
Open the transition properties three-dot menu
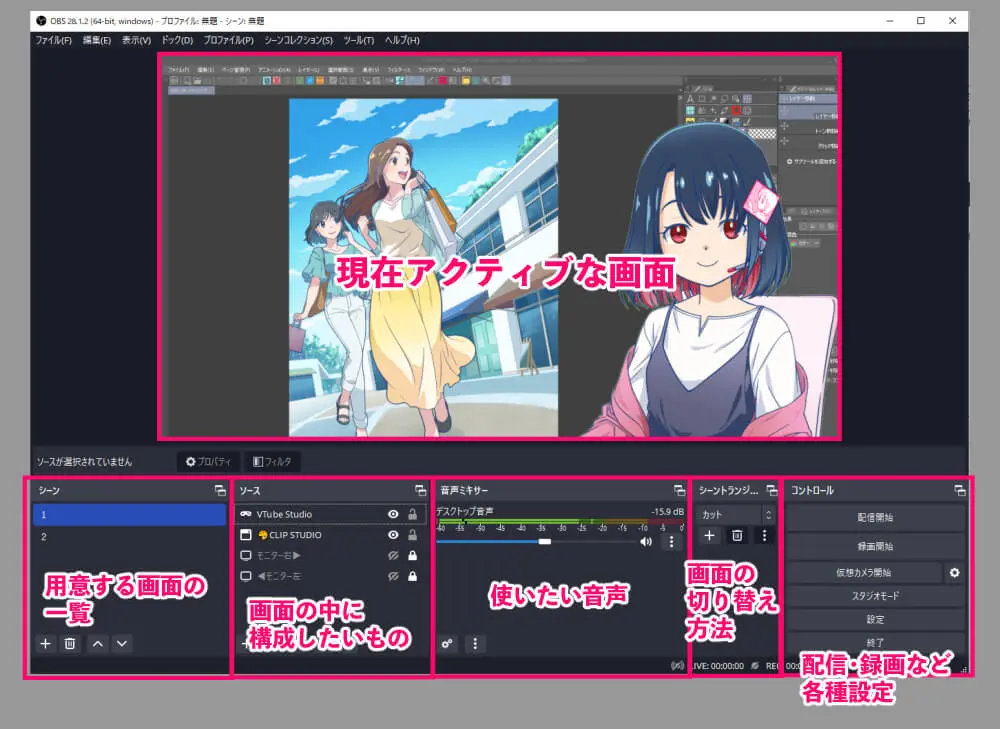pyautogui.click(x=764, y=535)
